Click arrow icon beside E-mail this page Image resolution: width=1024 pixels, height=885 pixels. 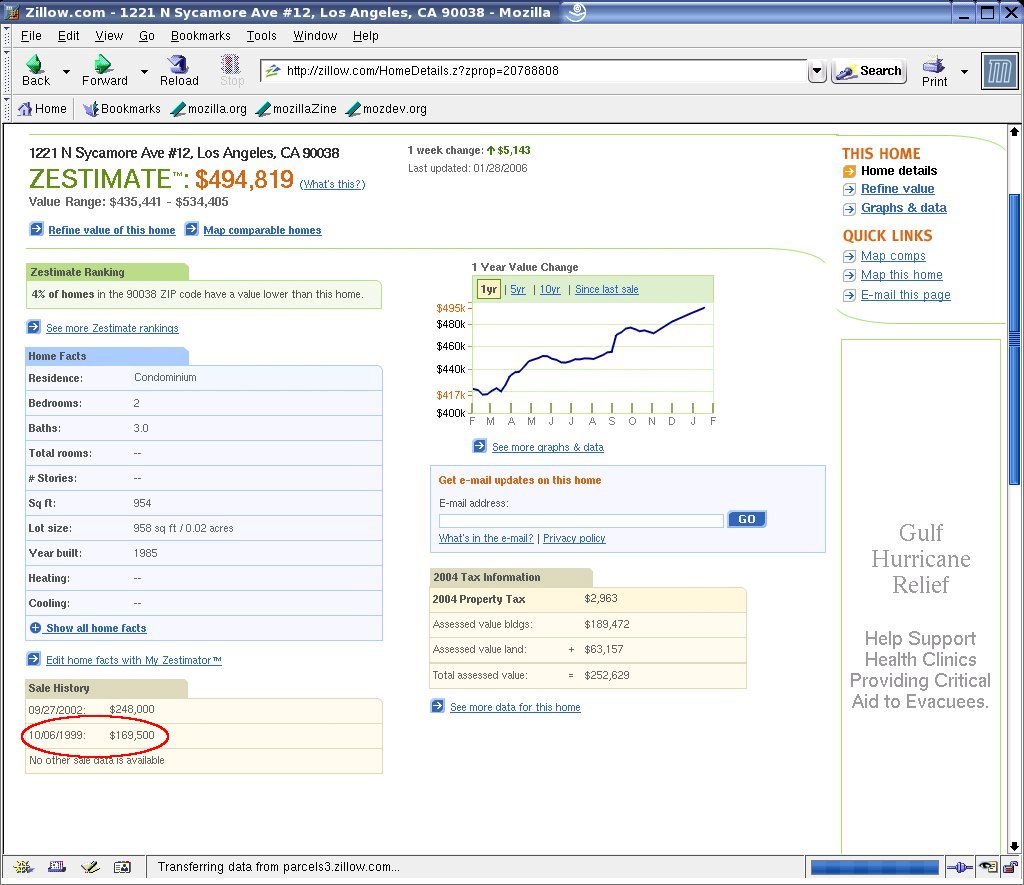click(849, 295)
